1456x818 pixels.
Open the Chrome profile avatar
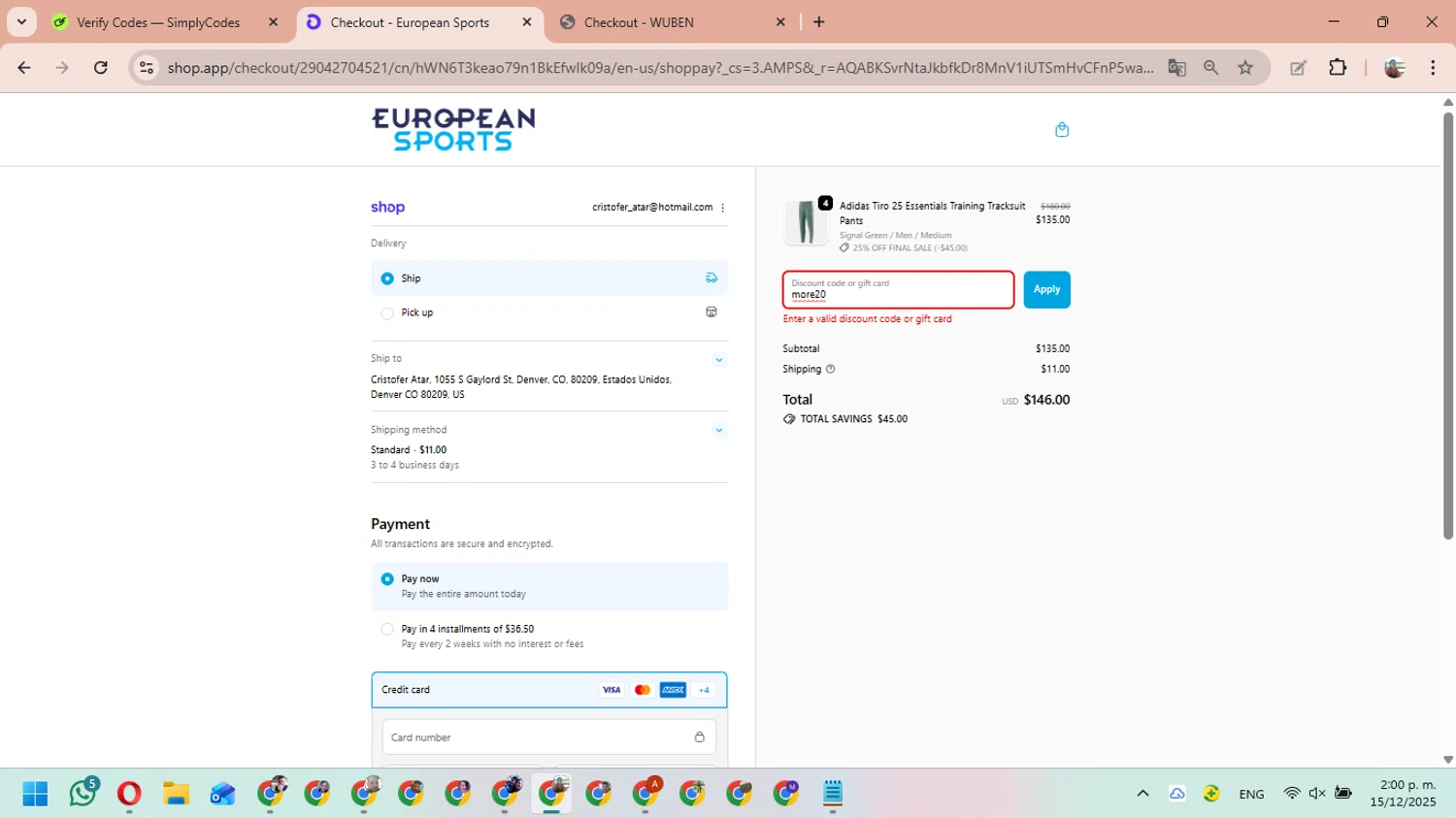pyautogui.click(x=1395, y=67)
